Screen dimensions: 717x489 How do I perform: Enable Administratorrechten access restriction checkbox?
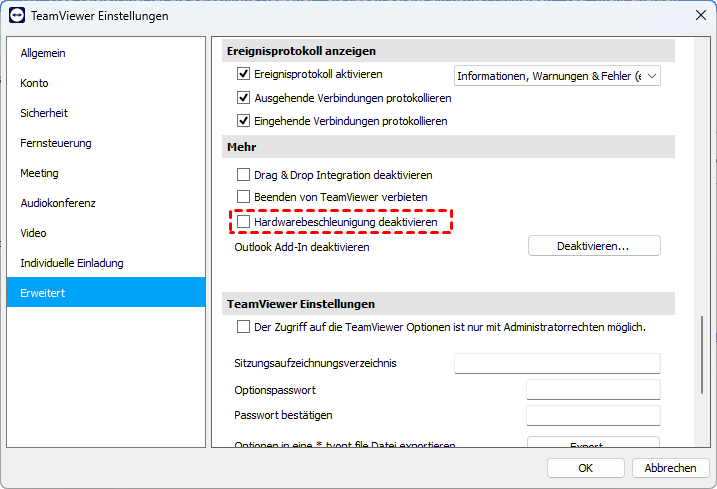243,327
